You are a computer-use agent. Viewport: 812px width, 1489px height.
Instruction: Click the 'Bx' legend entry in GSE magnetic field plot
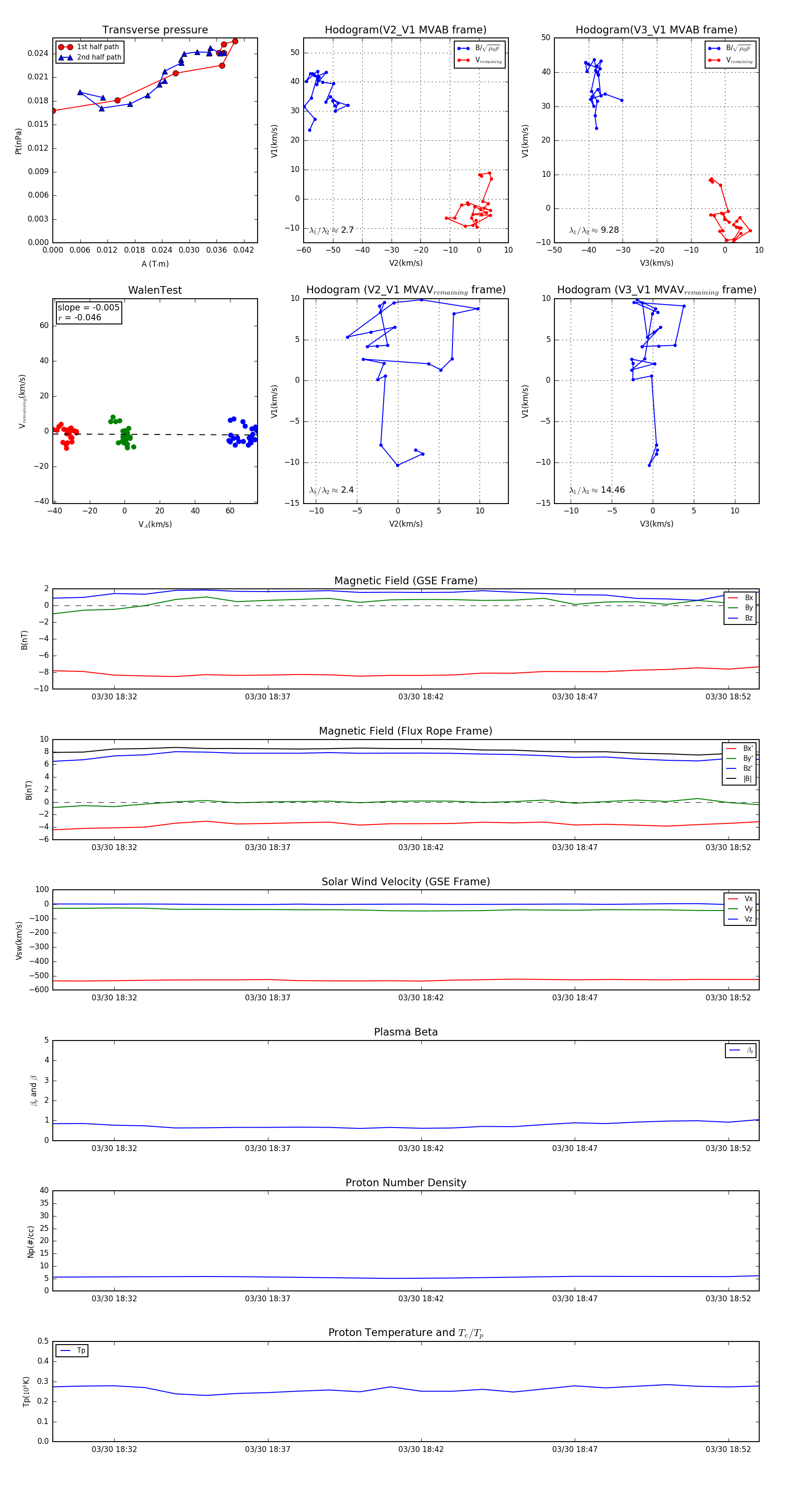coord(741,598)
